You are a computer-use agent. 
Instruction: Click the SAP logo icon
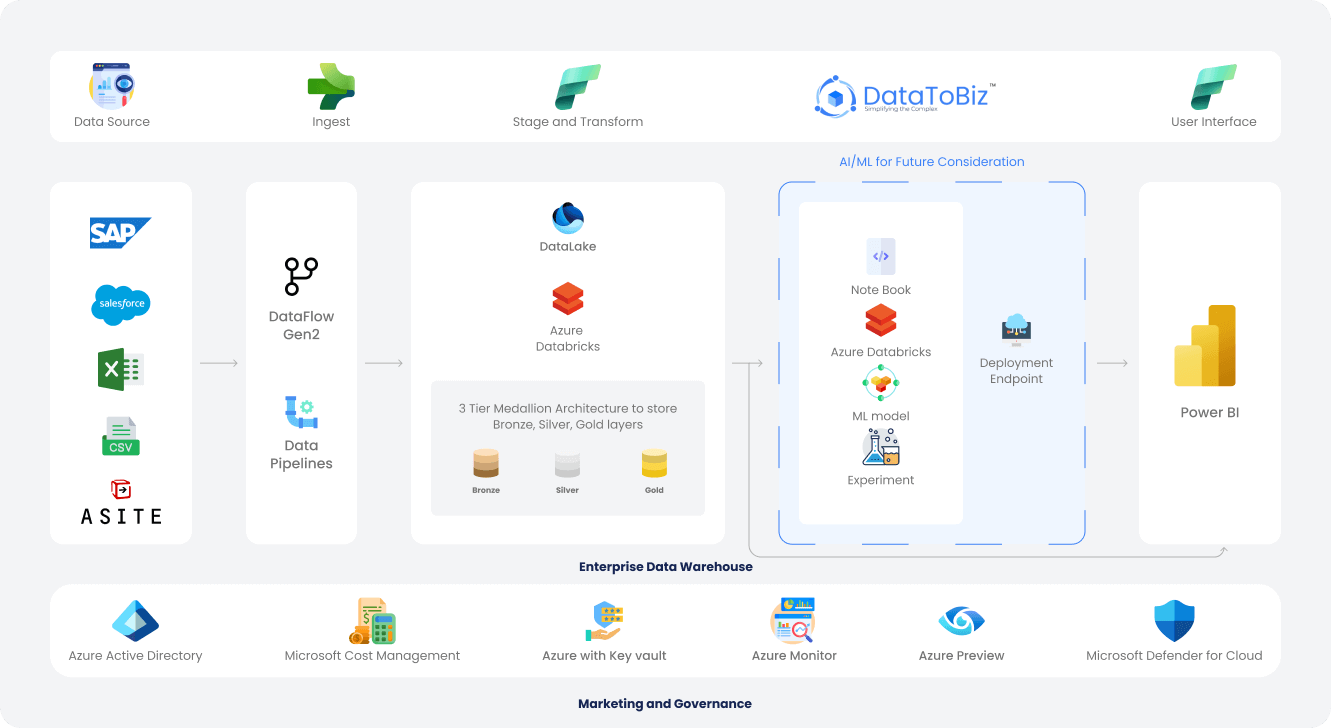click(x=120, y=234)
